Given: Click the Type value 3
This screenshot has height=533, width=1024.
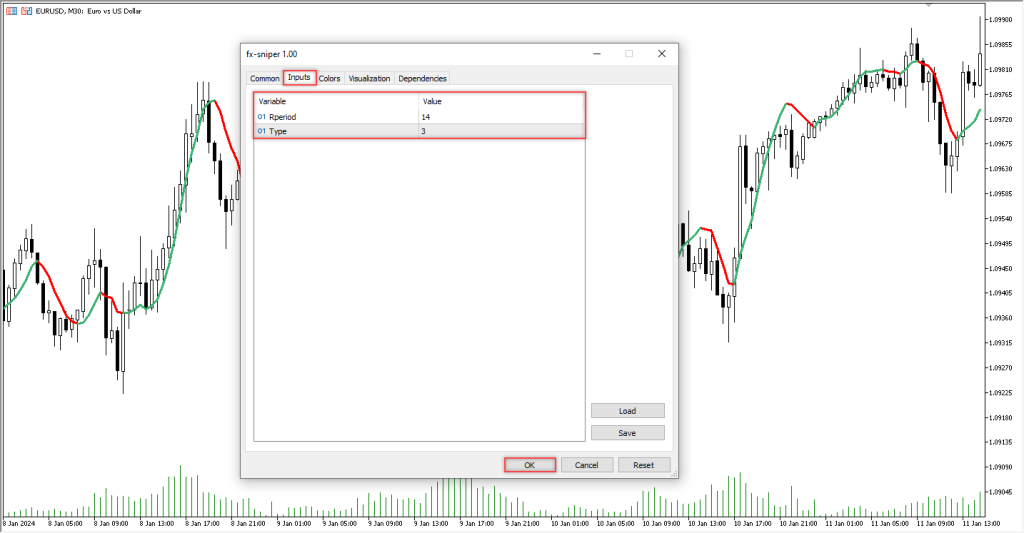Looking at the screenshot, I should pos(423,131).
